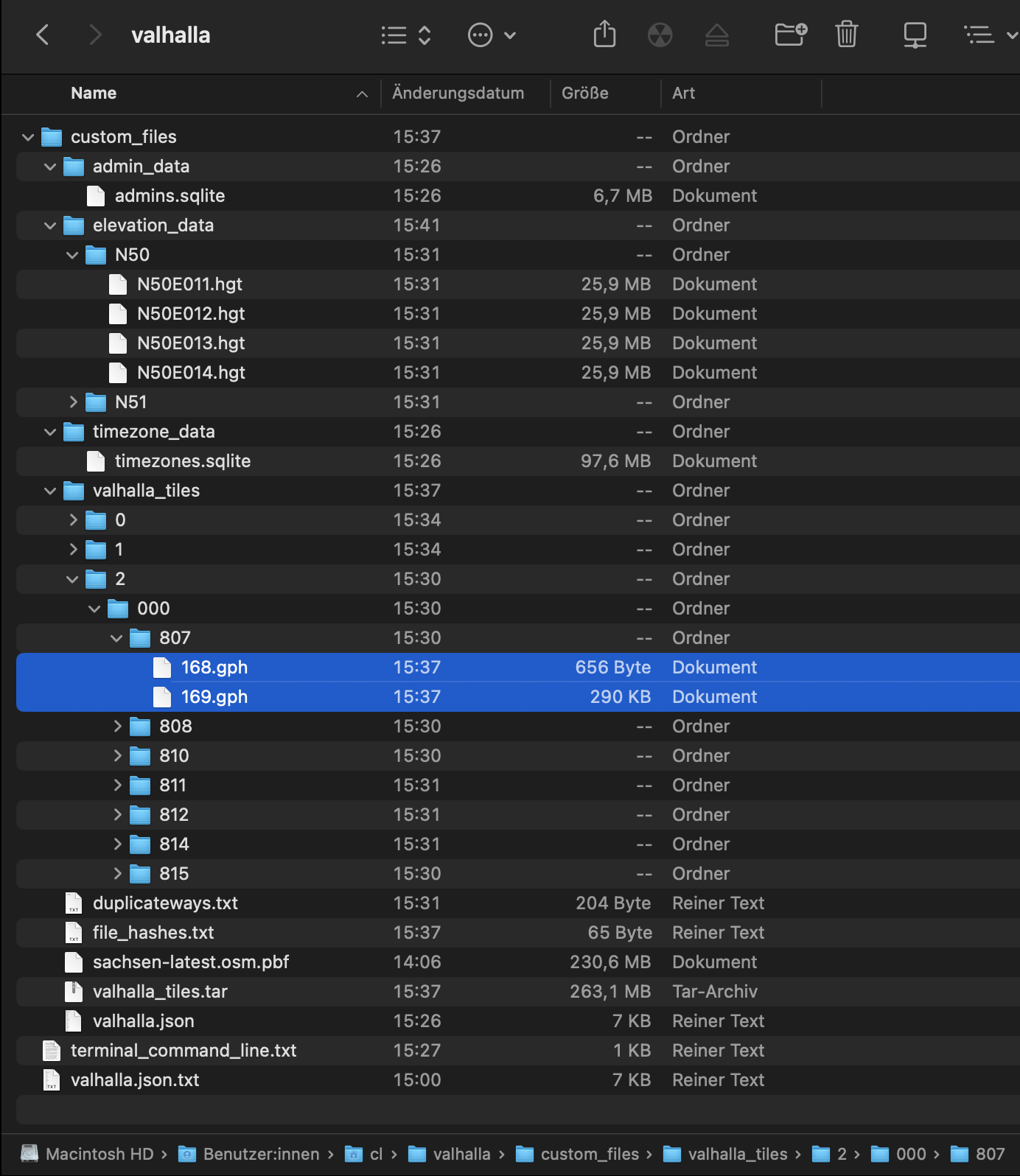The image size is (1020, 1176).
Task: Click the Connect to server icon
Action: (x=915, y=35)
